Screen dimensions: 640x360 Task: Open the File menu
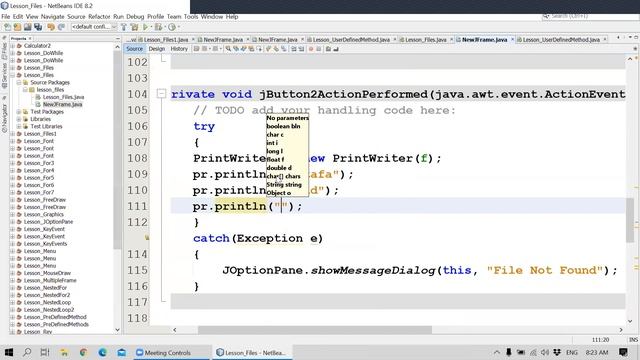pos(5,17)
